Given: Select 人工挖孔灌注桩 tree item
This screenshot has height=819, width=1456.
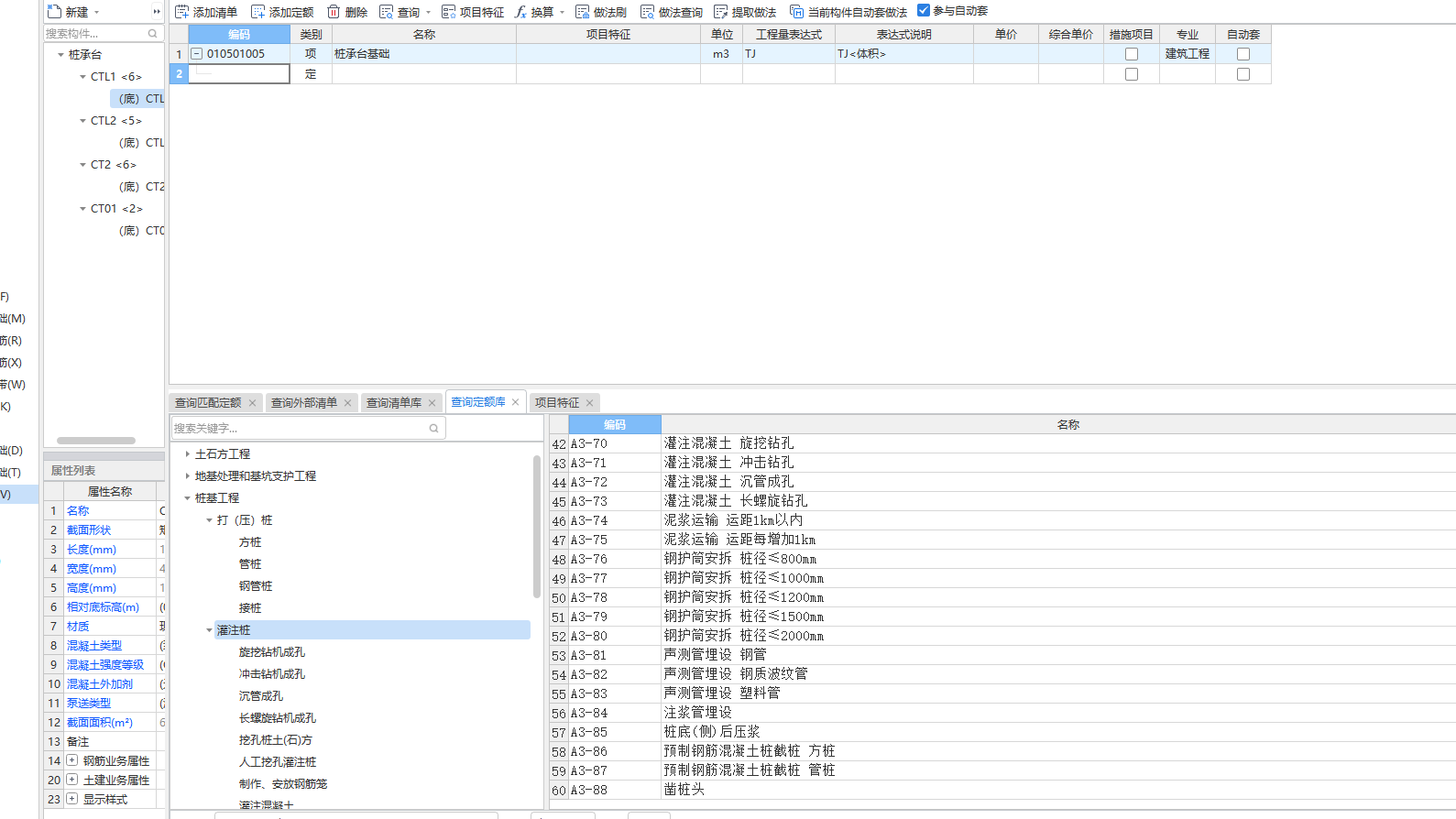Looking at the screenshot, I should point(278,762).
